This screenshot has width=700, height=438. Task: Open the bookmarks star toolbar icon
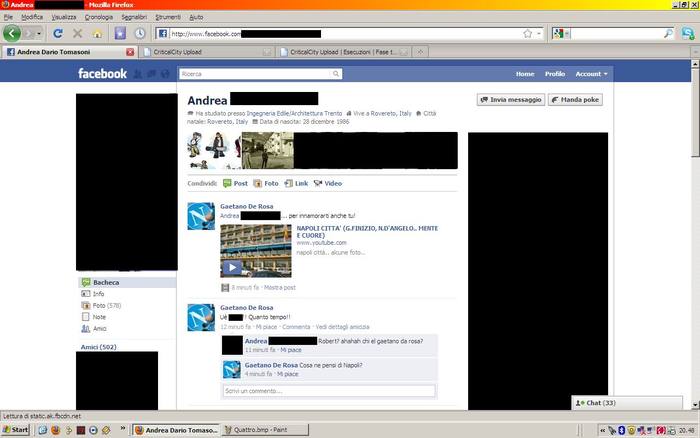tap(120, 33)
